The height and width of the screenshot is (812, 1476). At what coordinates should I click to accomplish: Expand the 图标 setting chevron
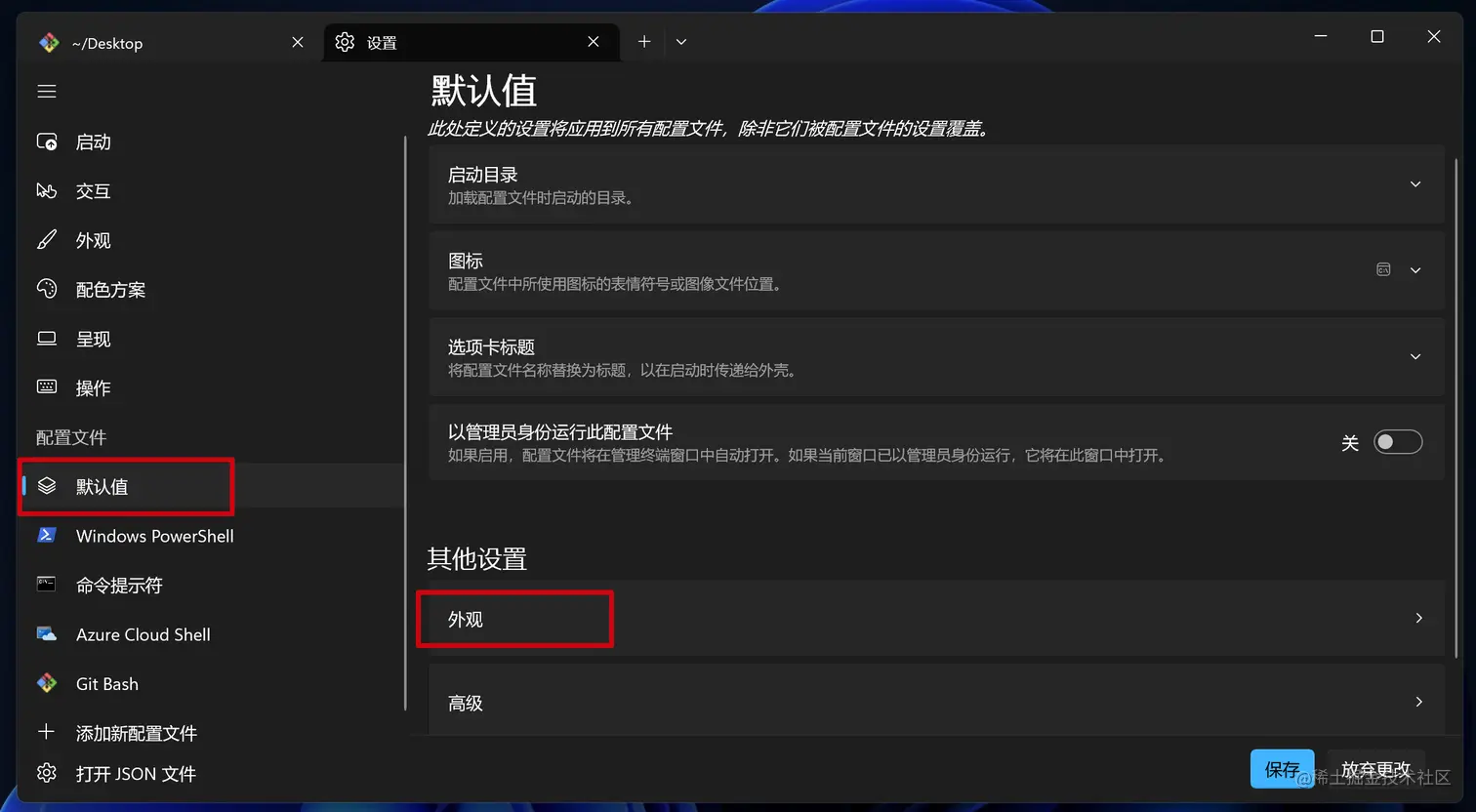[x=1415, y=270]
